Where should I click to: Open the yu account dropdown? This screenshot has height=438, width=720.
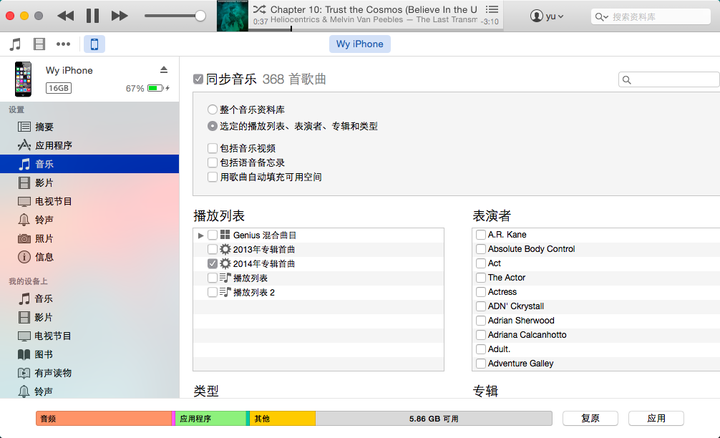(546, 16)
